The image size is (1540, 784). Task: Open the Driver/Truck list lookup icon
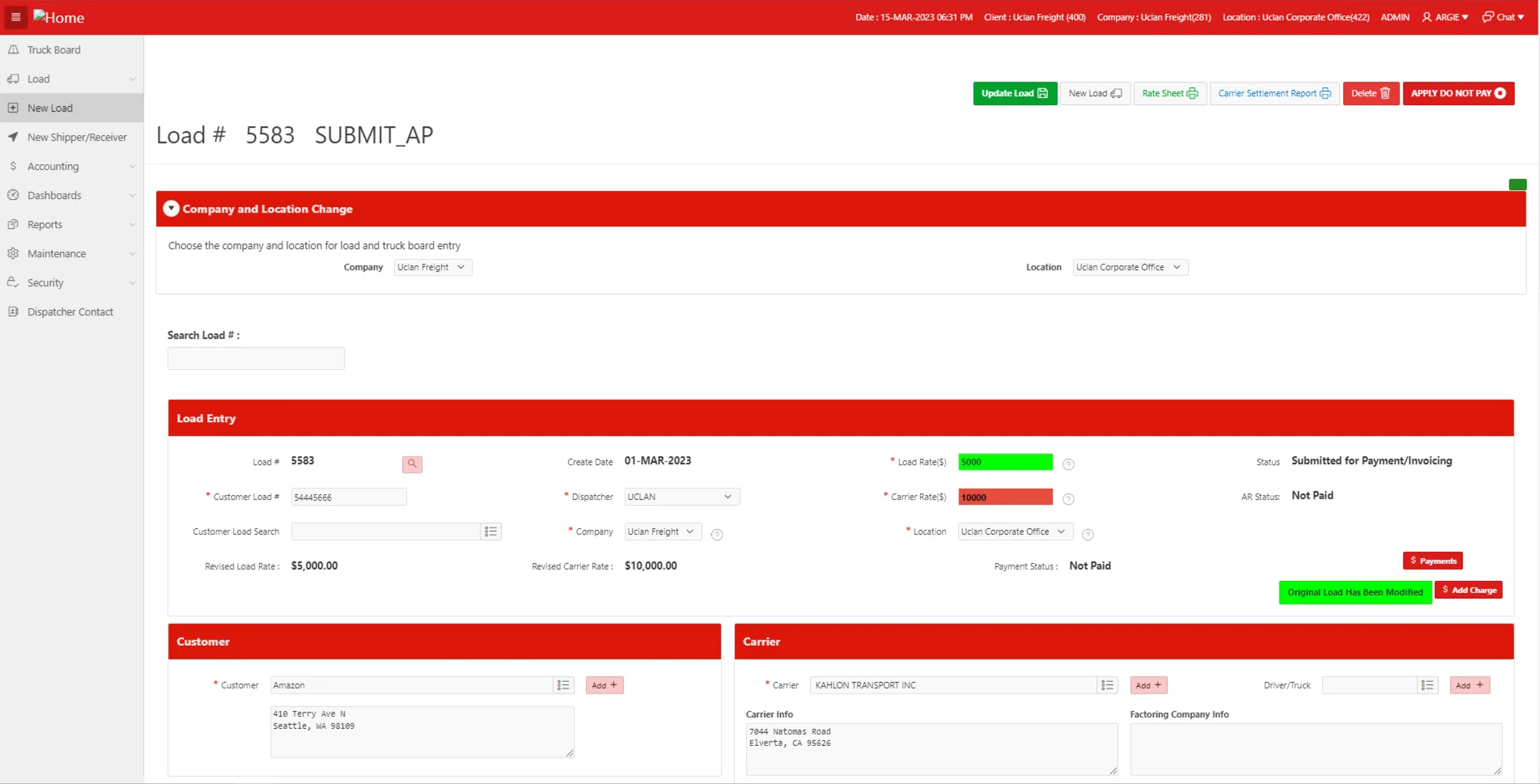(1428, 685)
